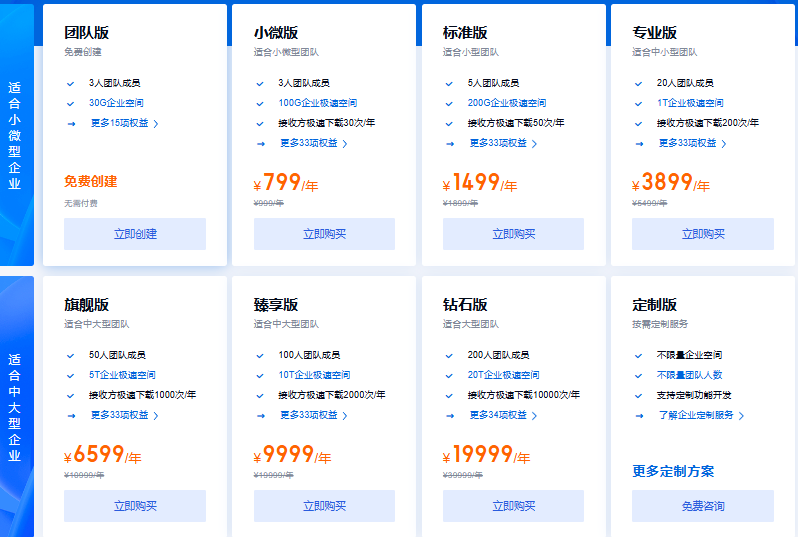Click the arrow icon before 更多33项权益 in 标准版
This screenshot has width=798, height=537.
point(450,144)
